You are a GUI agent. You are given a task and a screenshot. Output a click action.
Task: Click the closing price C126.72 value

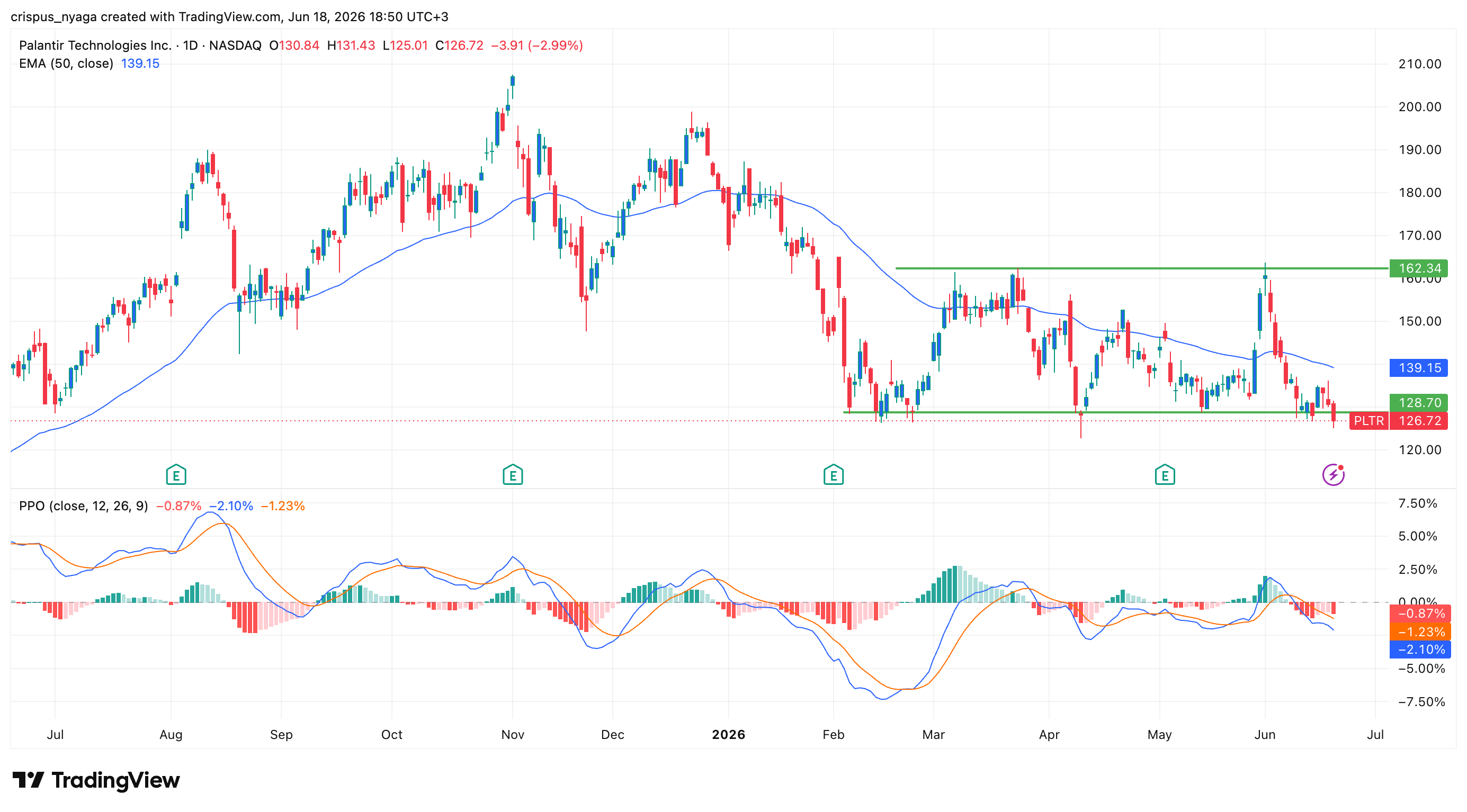459,46
